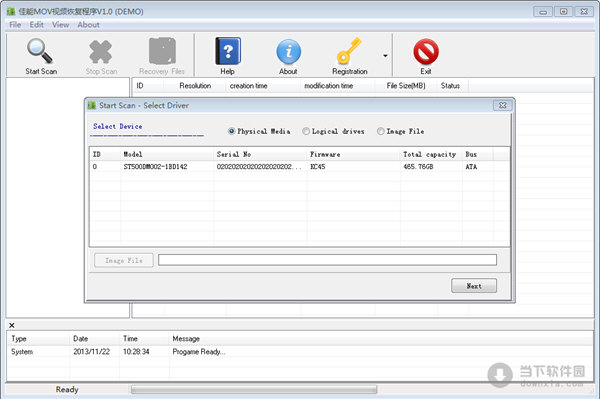Click the Ready text in status bar
Viewport: 600px width, 399px height.
click(x=67, y=389)
